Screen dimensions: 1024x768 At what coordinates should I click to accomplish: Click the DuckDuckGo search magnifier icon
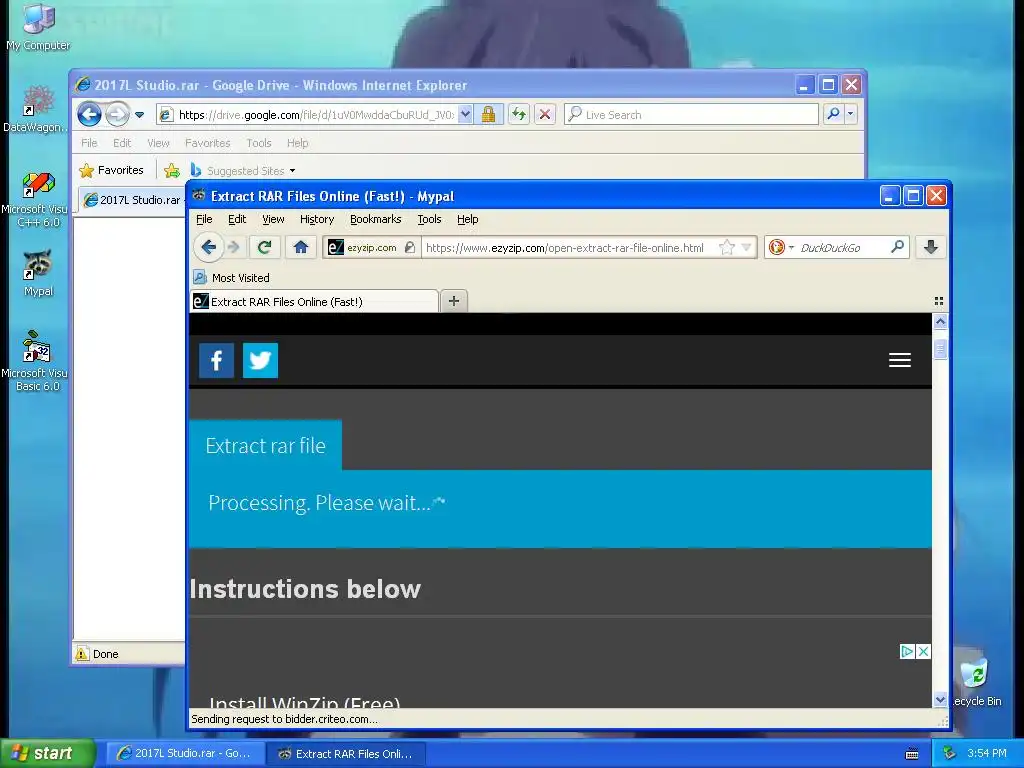[897, 247]
